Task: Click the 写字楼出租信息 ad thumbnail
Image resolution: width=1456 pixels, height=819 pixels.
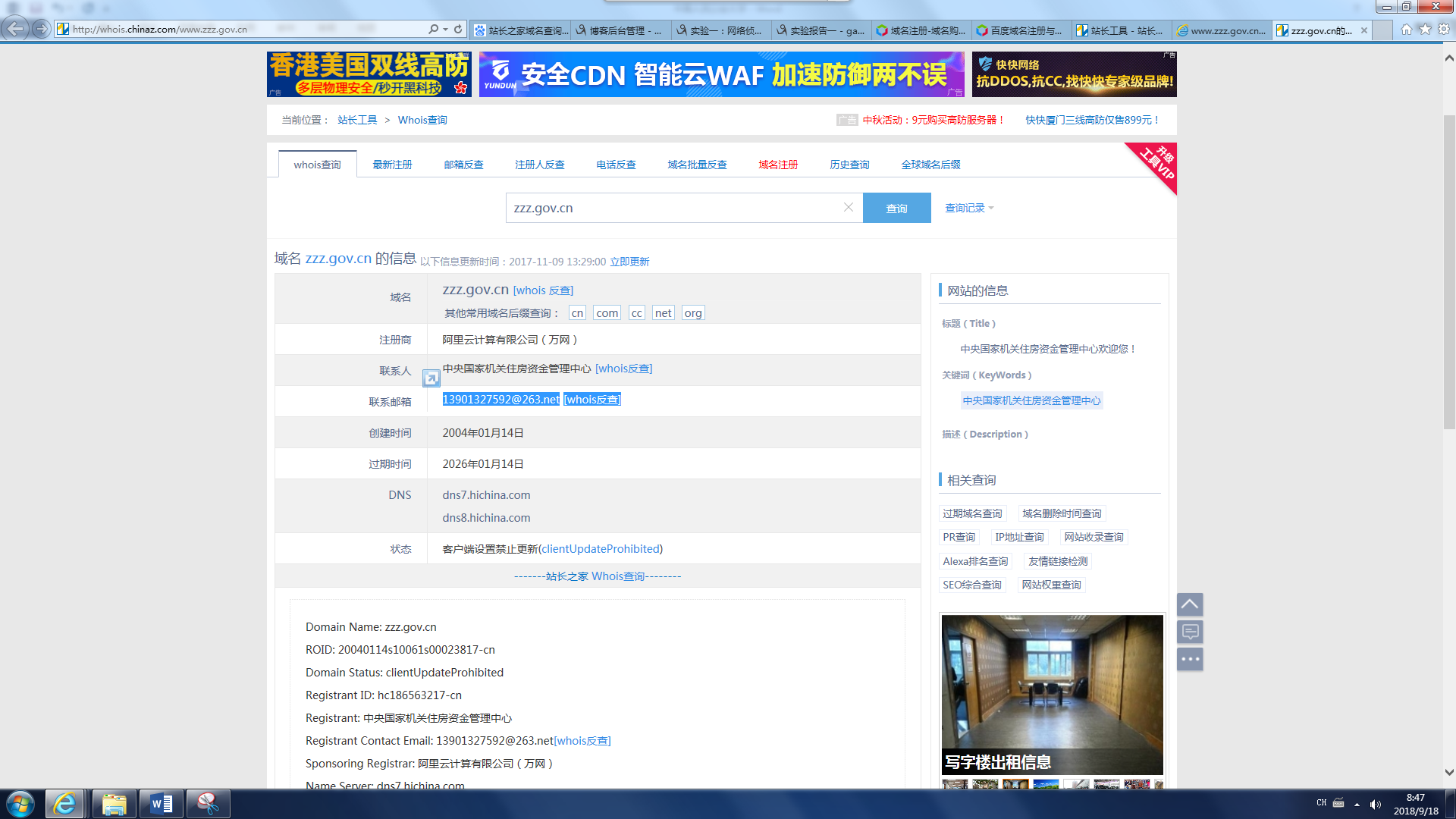Action: (x=1052, y=694)
